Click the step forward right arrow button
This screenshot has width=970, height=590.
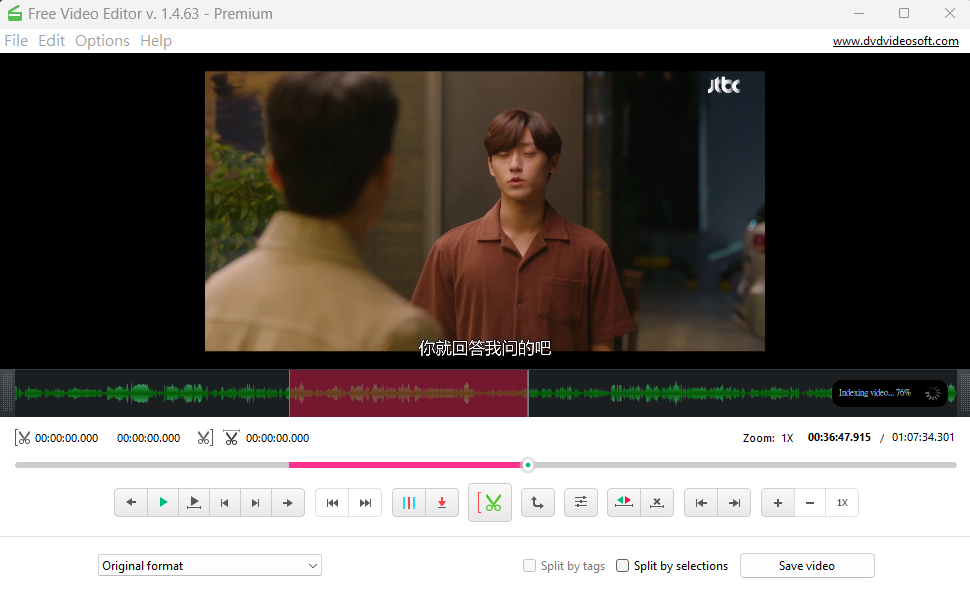(x=288, y=502)
